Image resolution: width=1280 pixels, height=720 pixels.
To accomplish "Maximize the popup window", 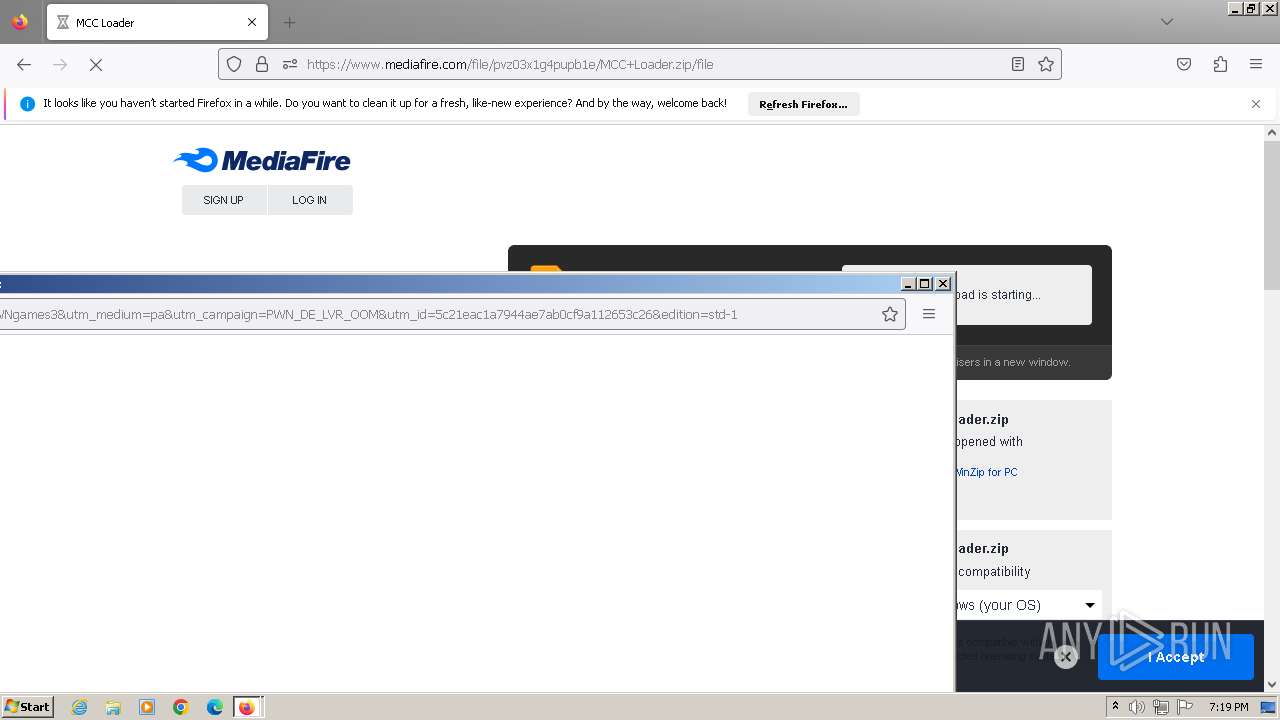I will [925, 284].
